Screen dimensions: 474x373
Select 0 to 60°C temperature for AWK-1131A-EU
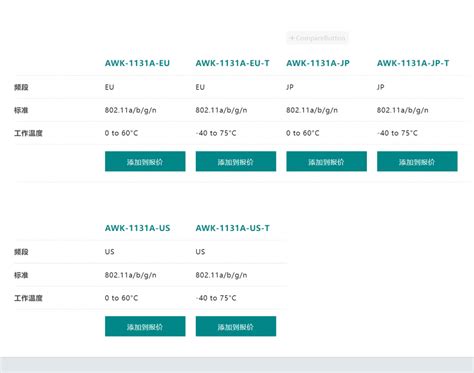pyautogui.click(x=121, y=133)
